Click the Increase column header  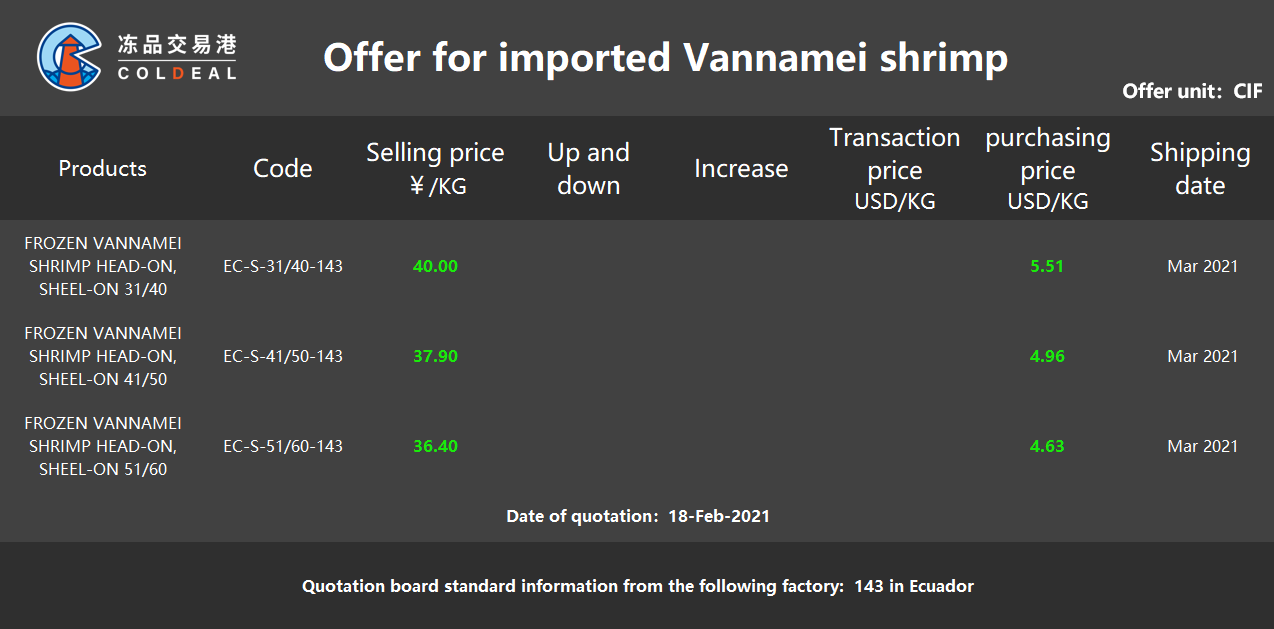pyautogui.click(x=741, y=168)
